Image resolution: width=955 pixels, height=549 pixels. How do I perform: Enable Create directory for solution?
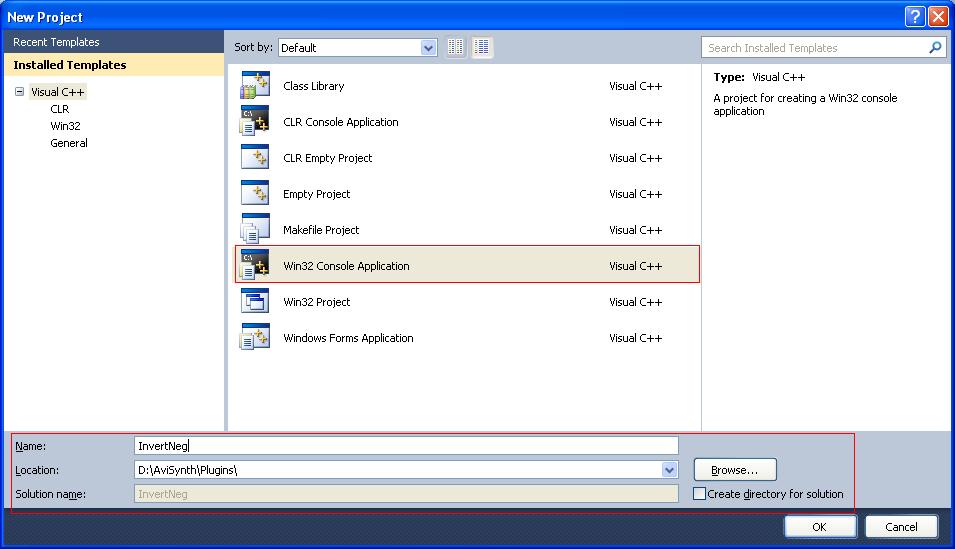(x=699, y=494)
